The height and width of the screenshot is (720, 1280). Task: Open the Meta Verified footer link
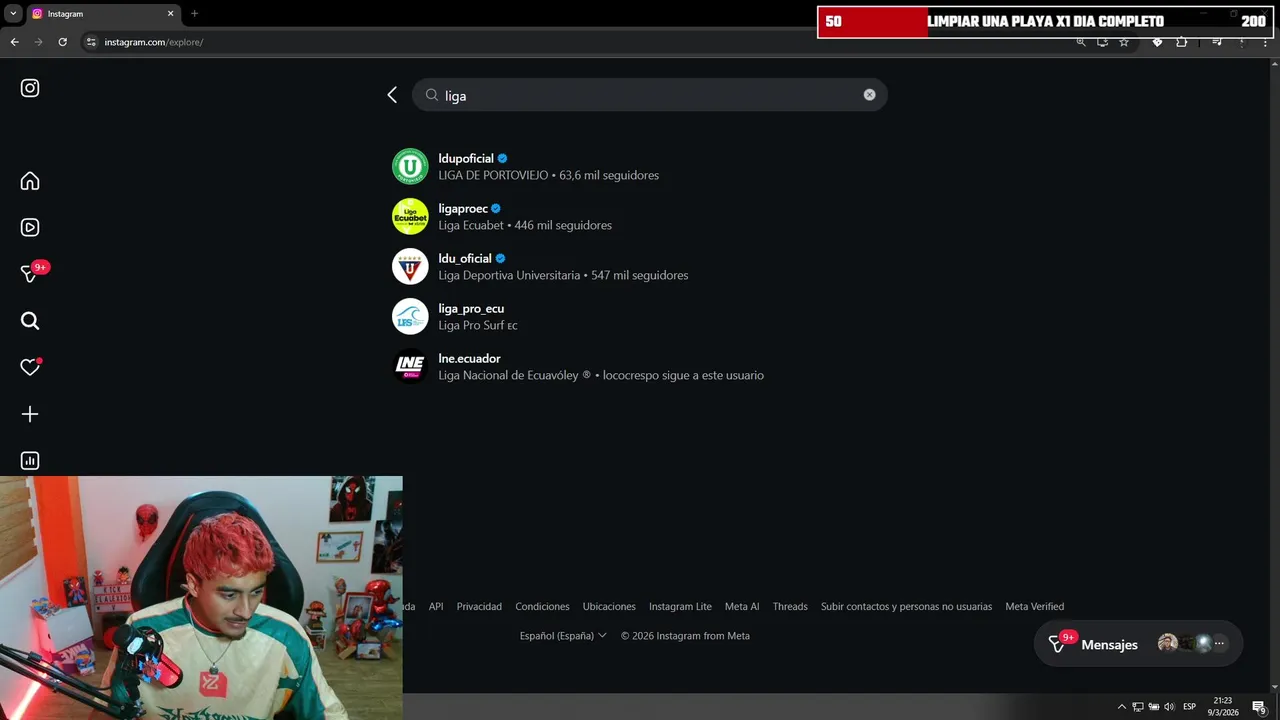1034,606
